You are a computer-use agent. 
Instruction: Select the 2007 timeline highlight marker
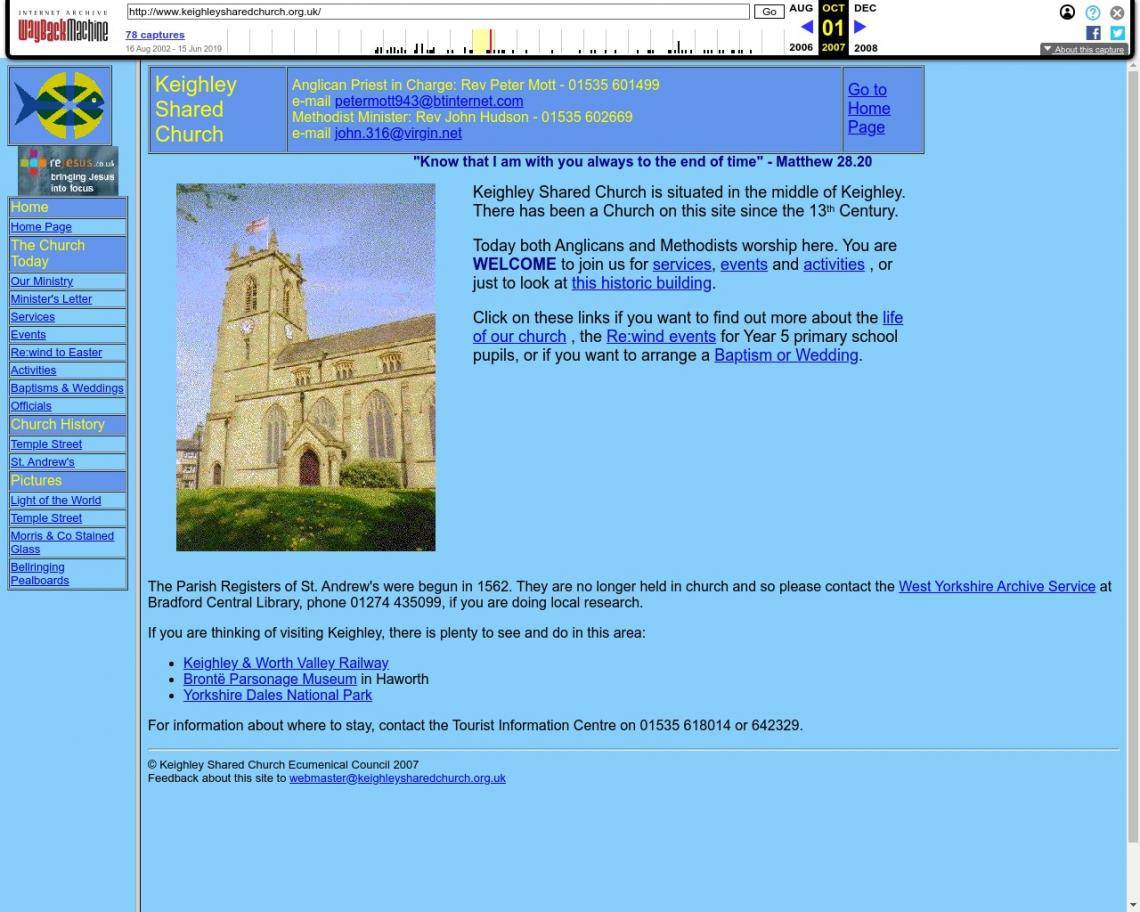coord(482,41)
